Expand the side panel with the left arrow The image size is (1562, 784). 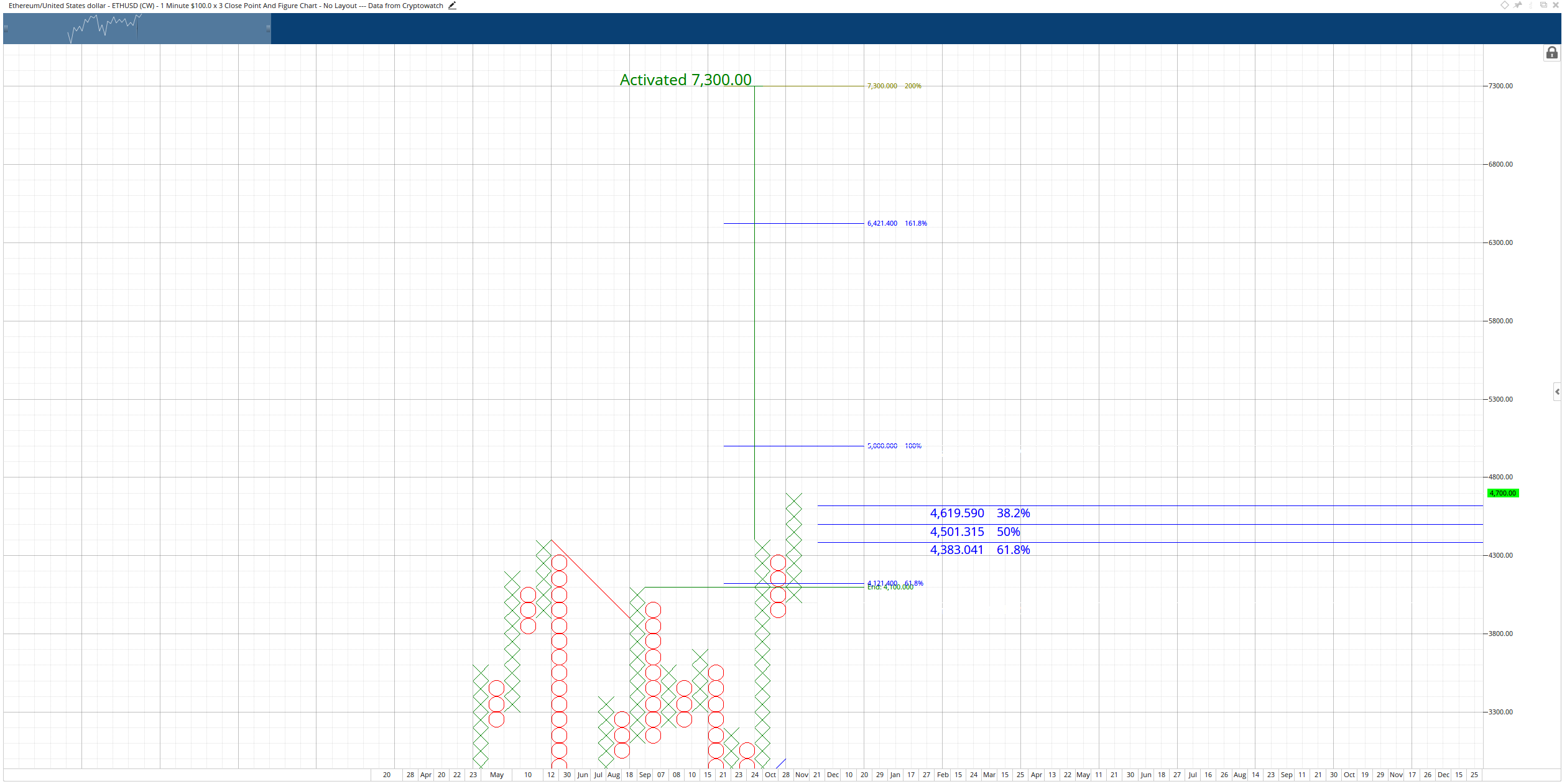pos(1557,392)
